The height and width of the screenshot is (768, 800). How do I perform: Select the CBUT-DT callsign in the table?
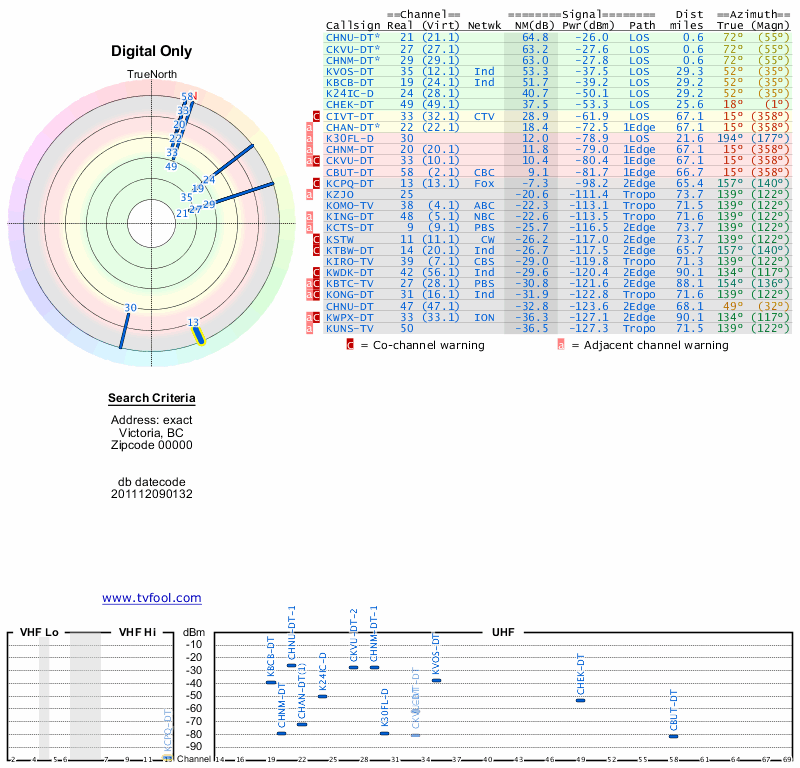tap(349, 172)
